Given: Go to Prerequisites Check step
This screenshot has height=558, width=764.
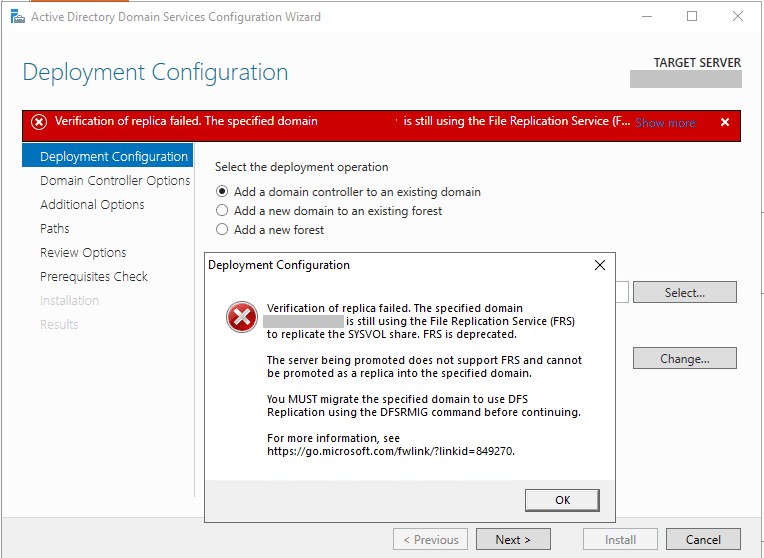Looking at the screenshot, I should tap(94, 276).
